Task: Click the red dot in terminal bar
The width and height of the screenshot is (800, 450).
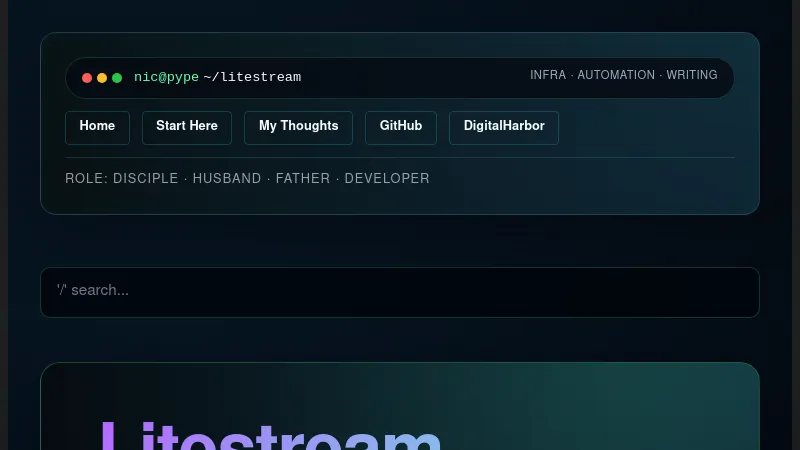Action: [87, 78]
